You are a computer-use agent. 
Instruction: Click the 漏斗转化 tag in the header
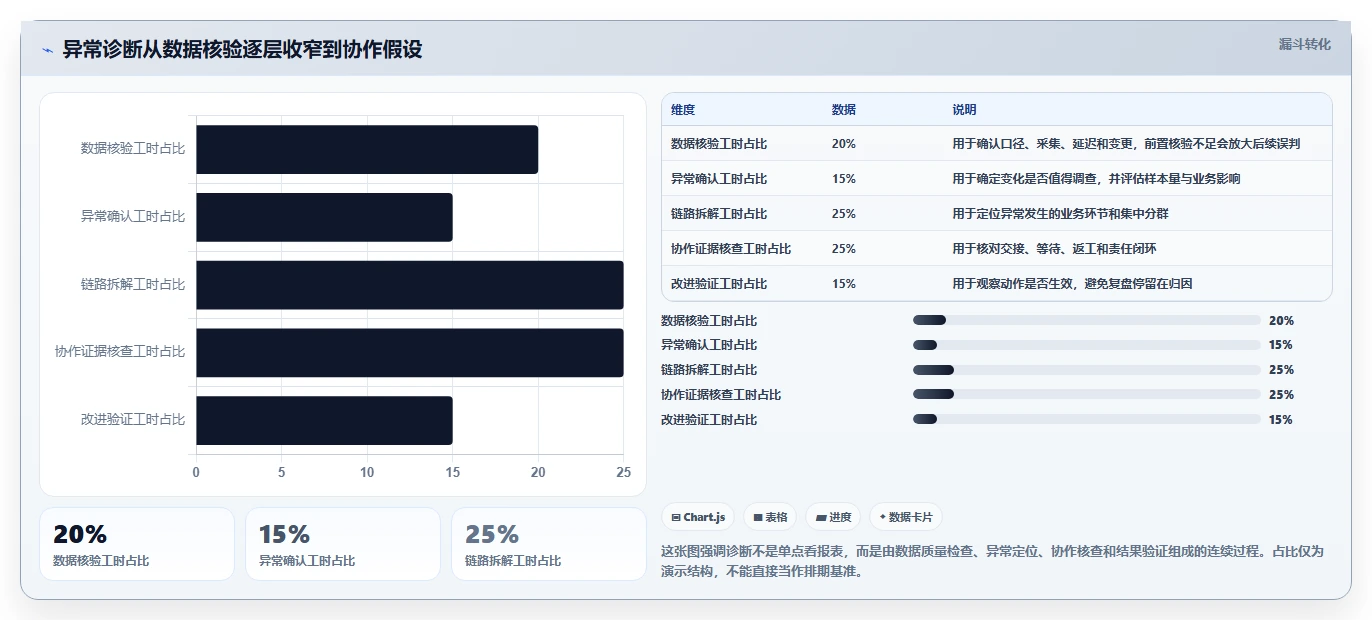(1304, 44)
